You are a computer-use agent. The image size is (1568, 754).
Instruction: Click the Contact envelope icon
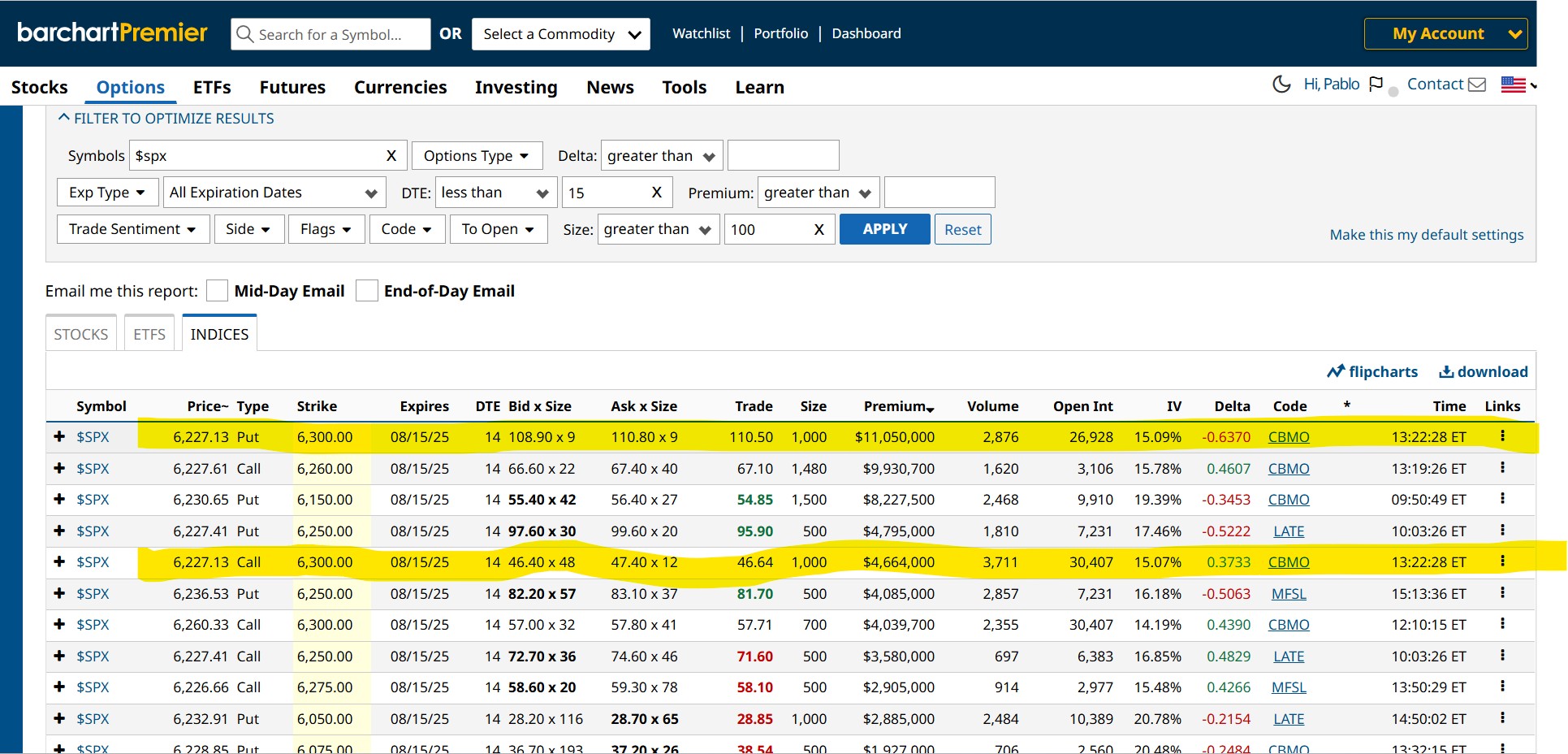1477,84
